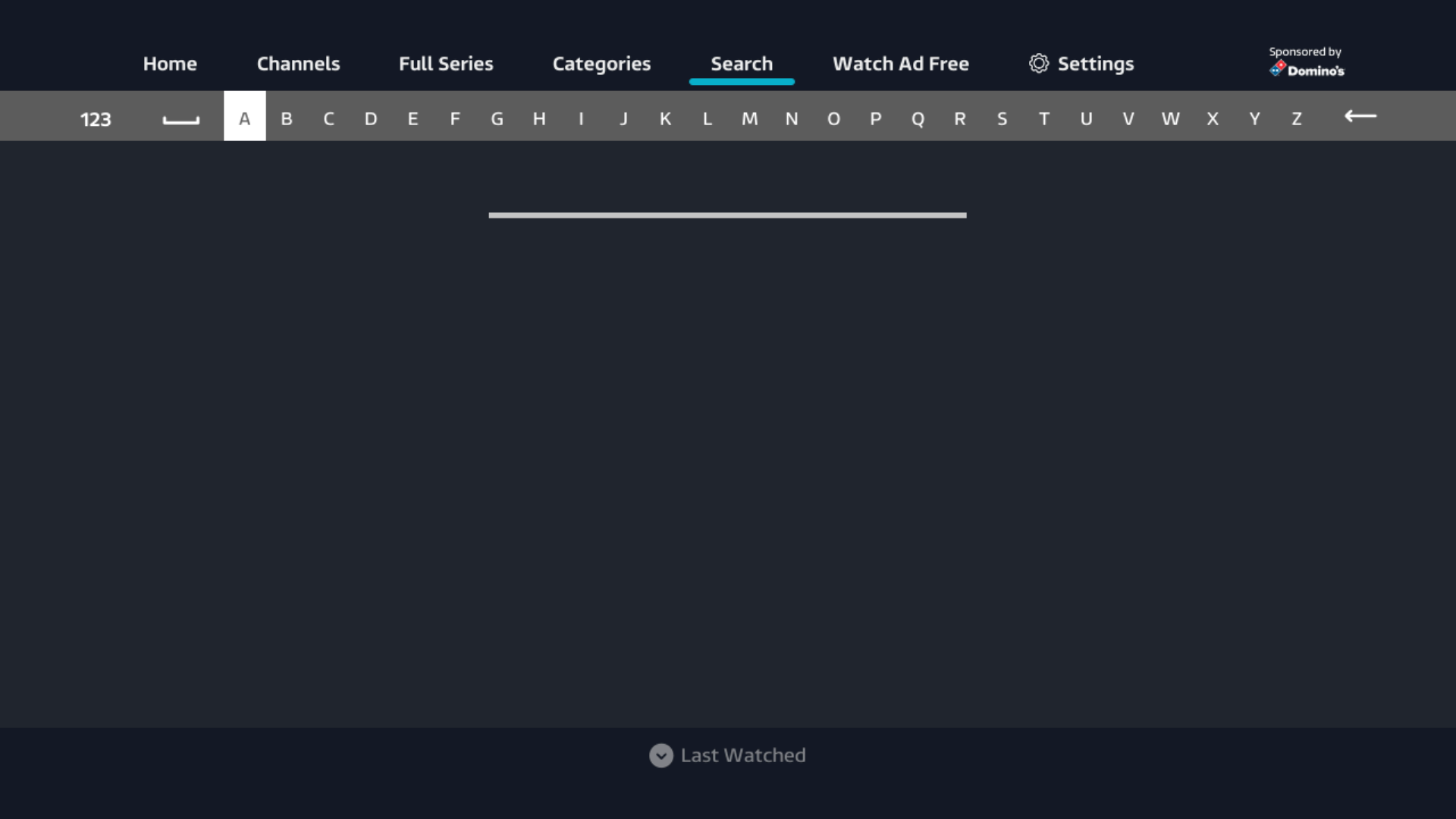Open the Categories tab
The height and width of the screenshot is (819, 1456).
click(601, 64)
